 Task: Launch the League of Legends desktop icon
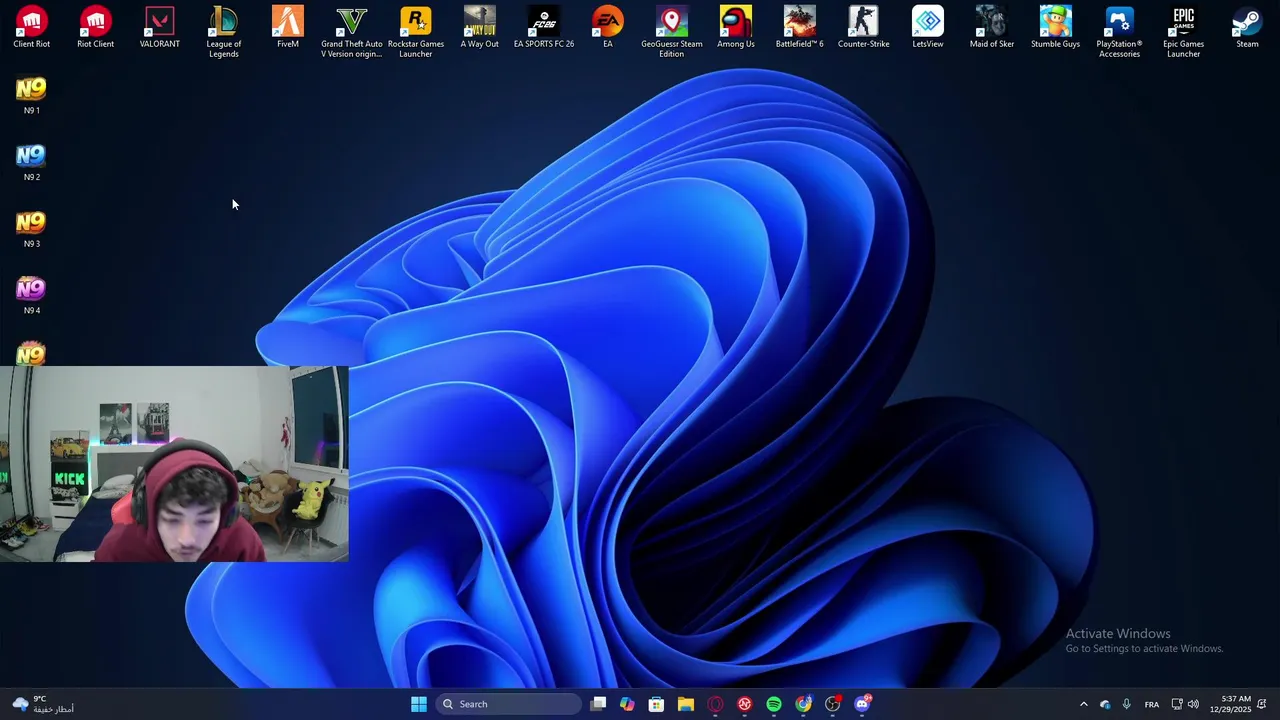(x=223, y=32)
